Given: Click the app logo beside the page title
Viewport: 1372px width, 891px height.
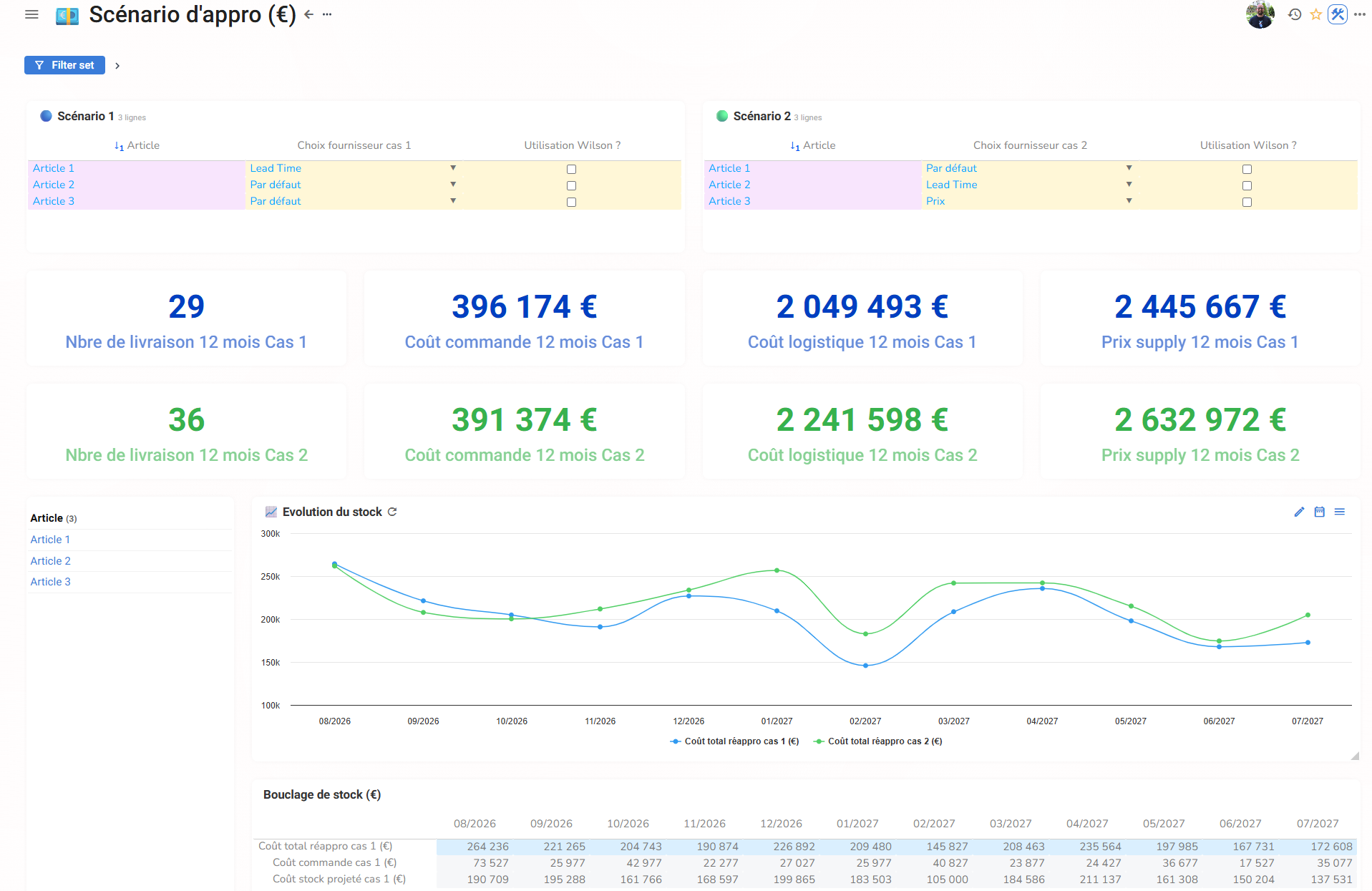Looking at the screenshot, I should point(67,16).
